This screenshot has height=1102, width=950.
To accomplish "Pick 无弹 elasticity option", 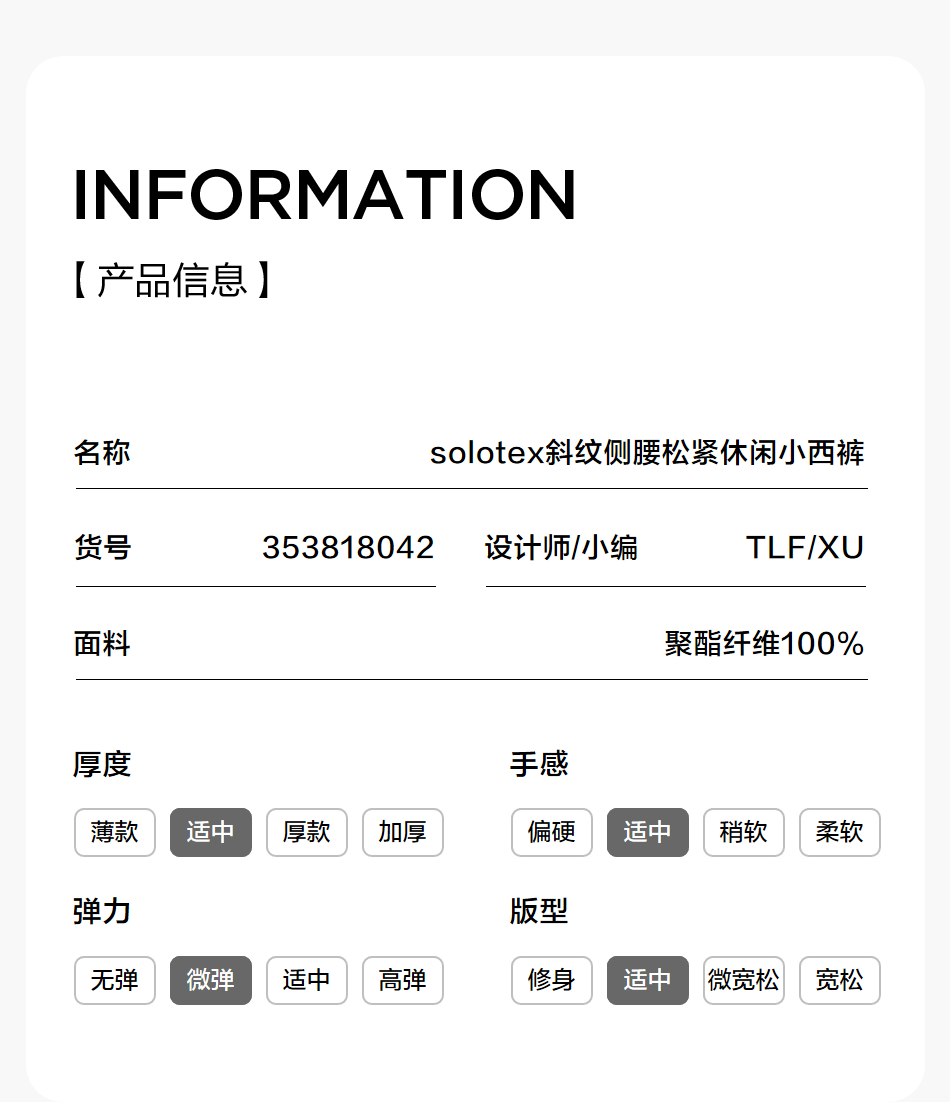I will click(x=115, y=980).
